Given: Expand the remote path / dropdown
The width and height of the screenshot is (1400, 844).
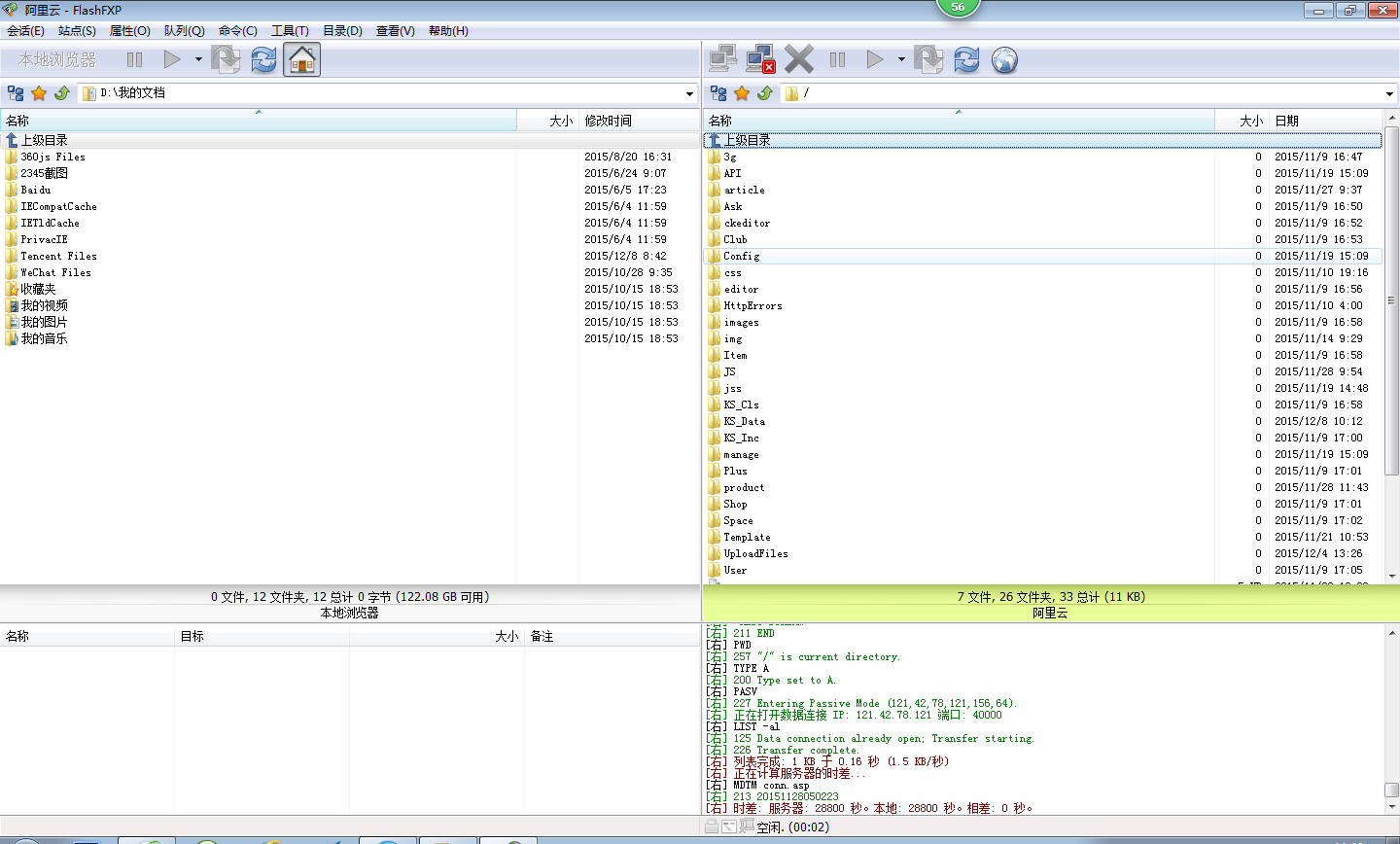Looking at the screenshot, I should [x=1389, y=93].
